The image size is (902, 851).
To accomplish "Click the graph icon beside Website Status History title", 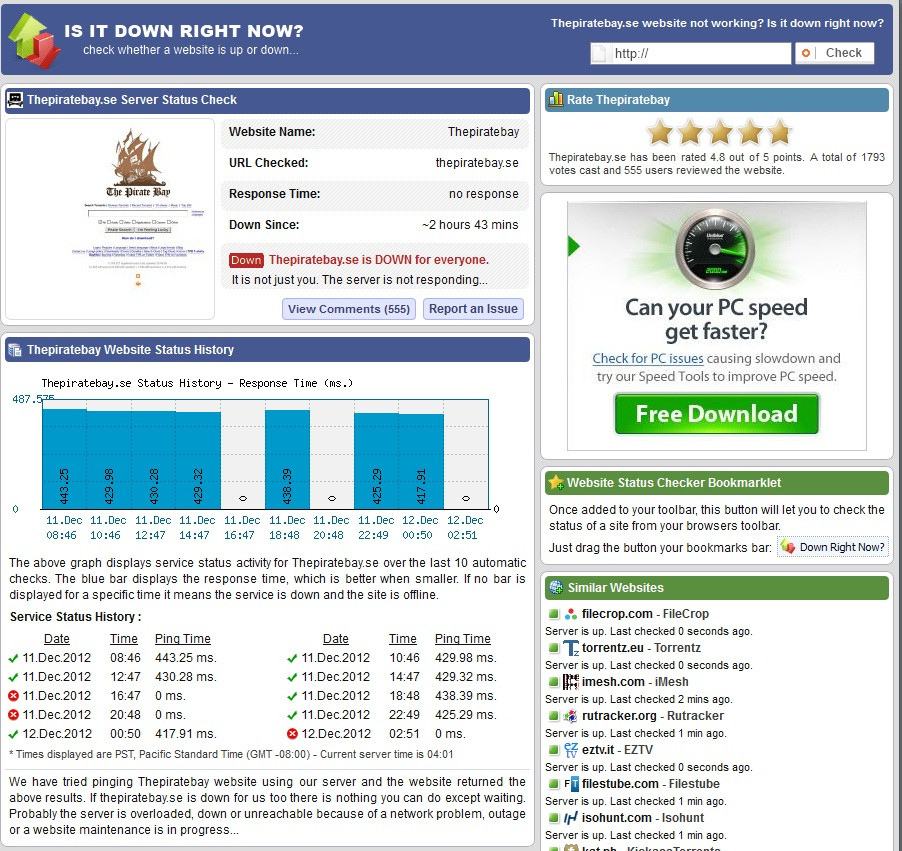I will 16,349.
